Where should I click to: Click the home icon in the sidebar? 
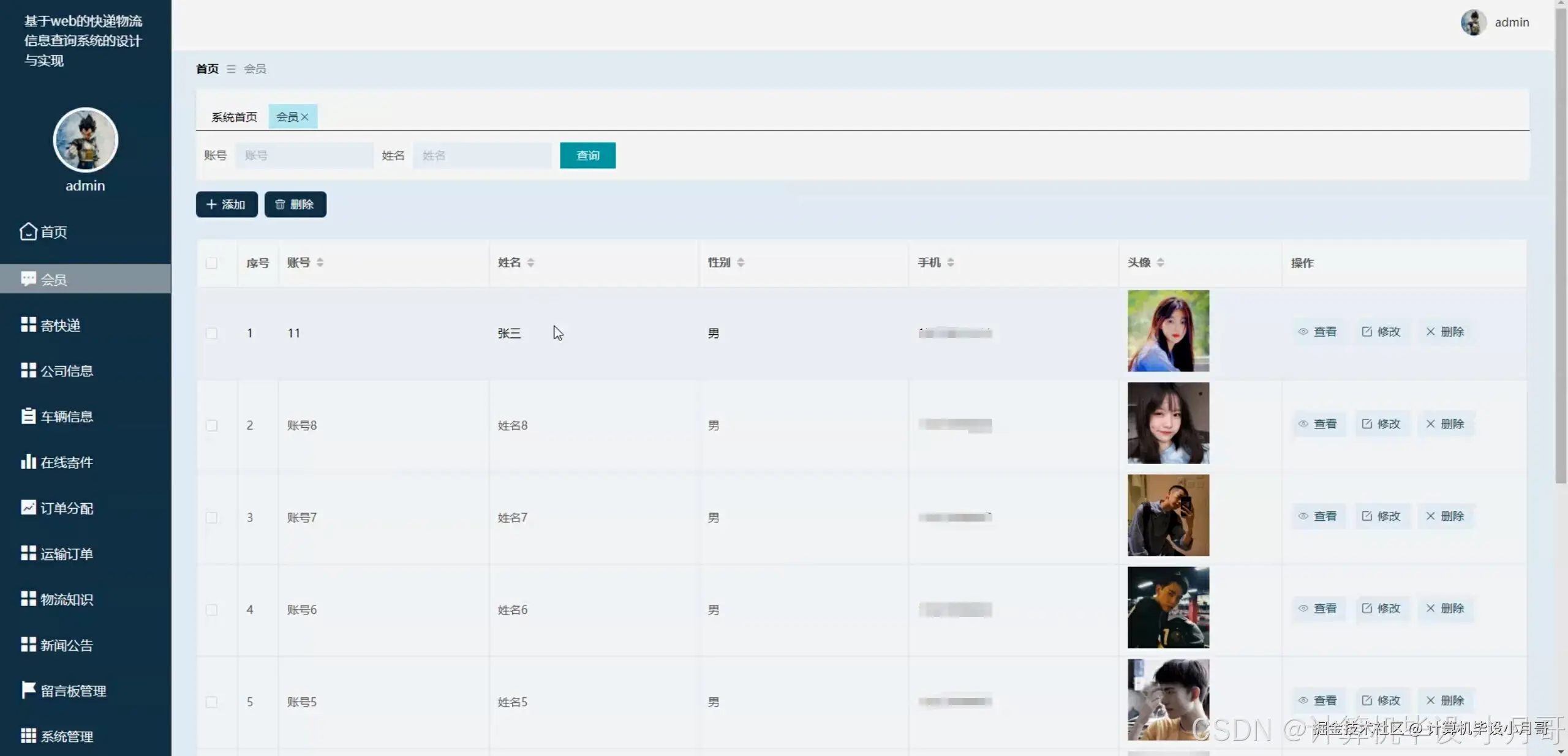(x=28, y=231)
